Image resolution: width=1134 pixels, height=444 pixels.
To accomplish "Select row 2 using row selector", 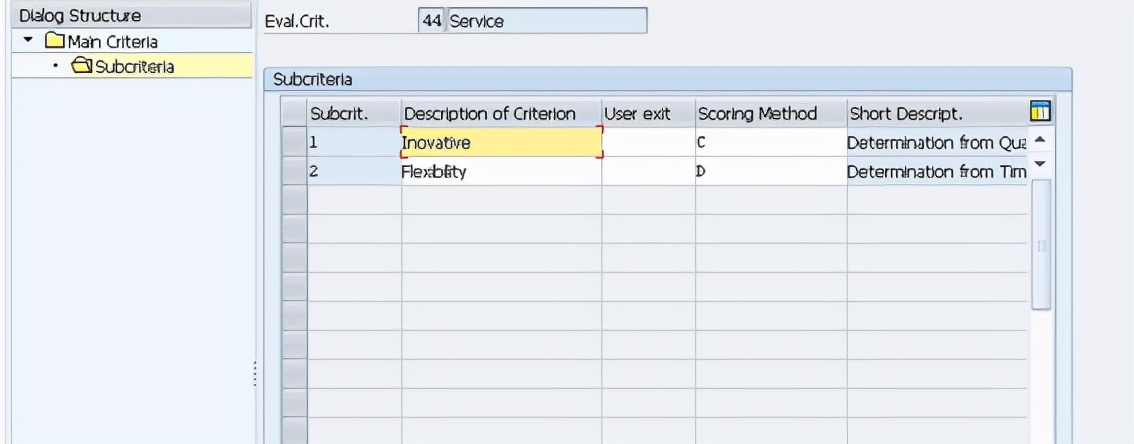I will click(293, 171).
